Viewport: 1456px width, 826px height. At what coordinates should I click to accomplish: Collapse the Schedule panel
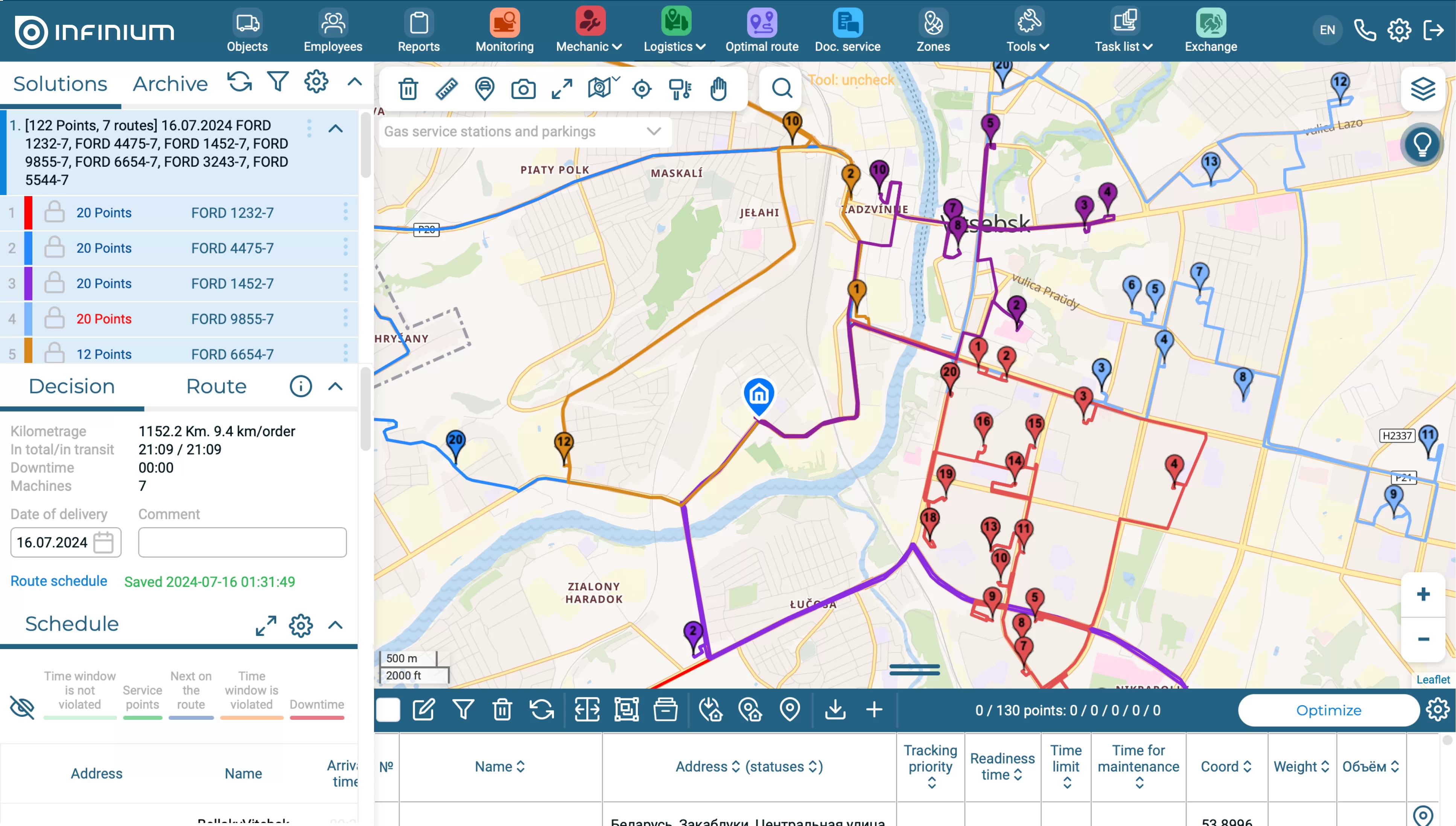coord(336,625)
